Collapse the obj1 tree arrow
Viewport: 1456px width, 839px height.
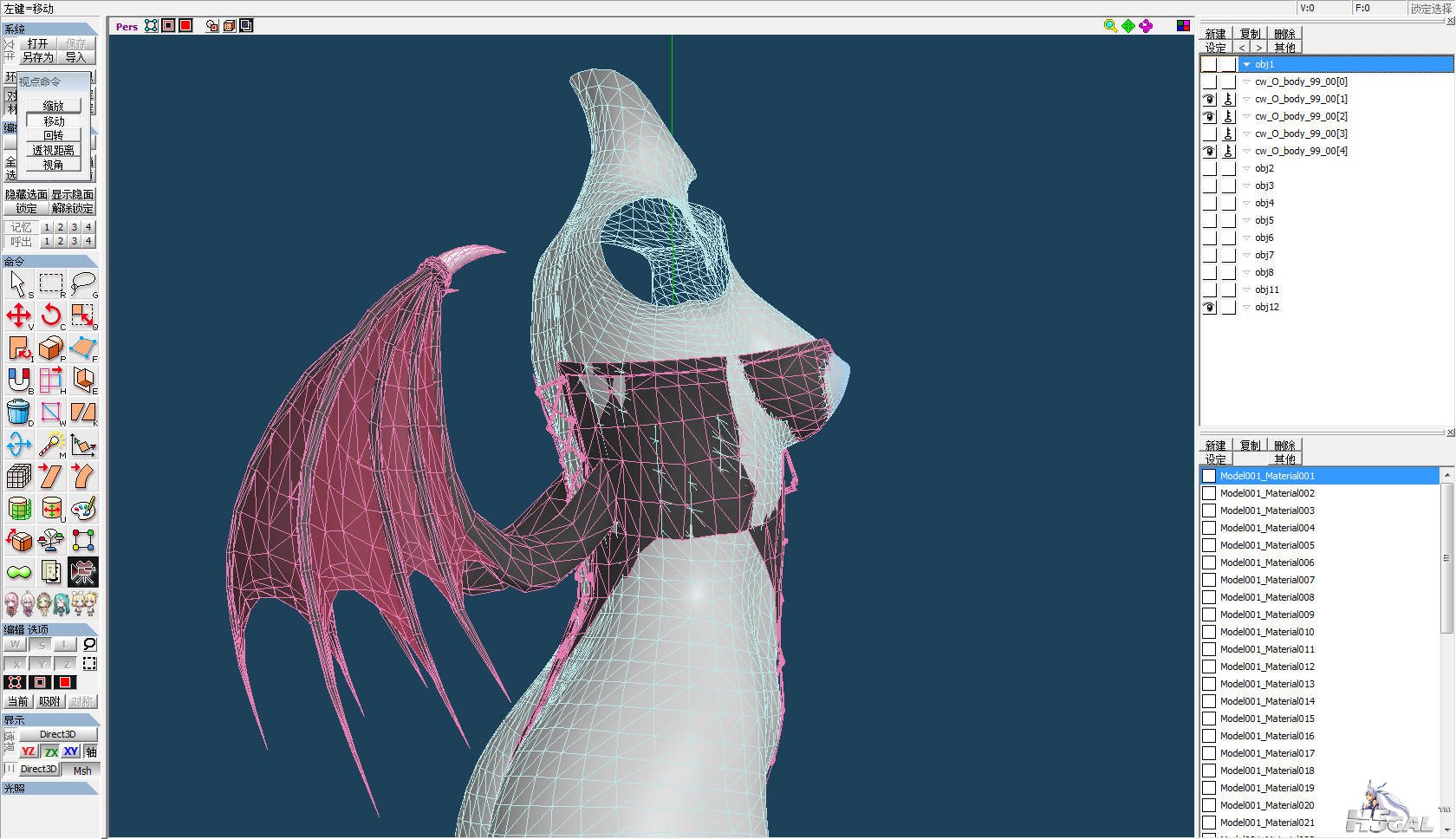[1247, 64]
